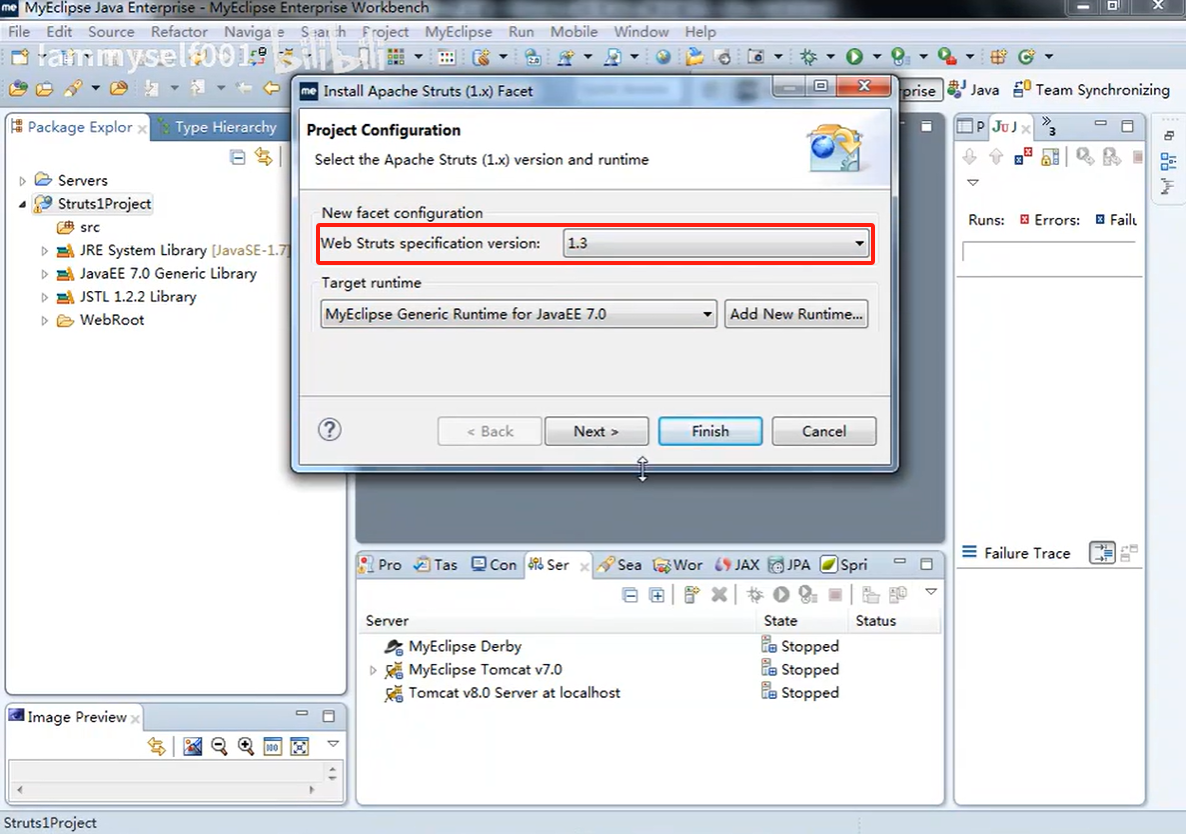Click Next Failed Test arrow in JUnit view
The image size is (1186, 834).
tap(970, 157)
